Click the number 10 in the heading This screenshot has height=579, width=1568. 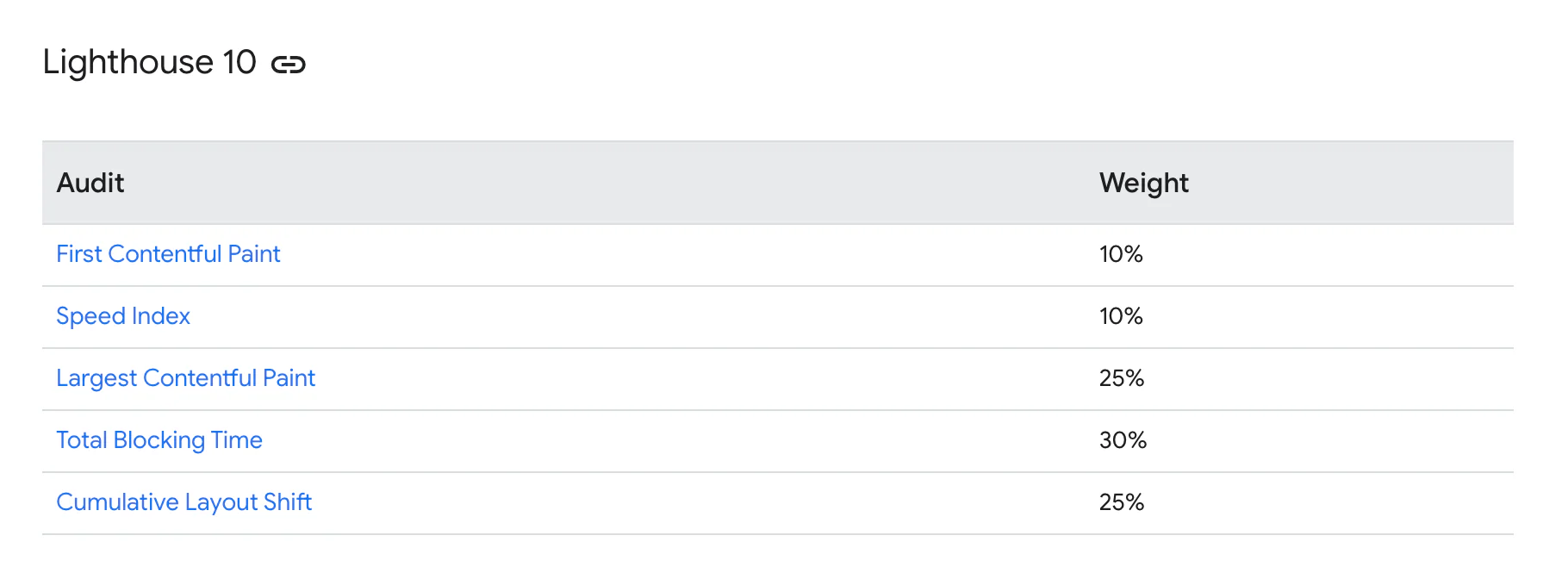pyautogui.click(x=240, y=63)
